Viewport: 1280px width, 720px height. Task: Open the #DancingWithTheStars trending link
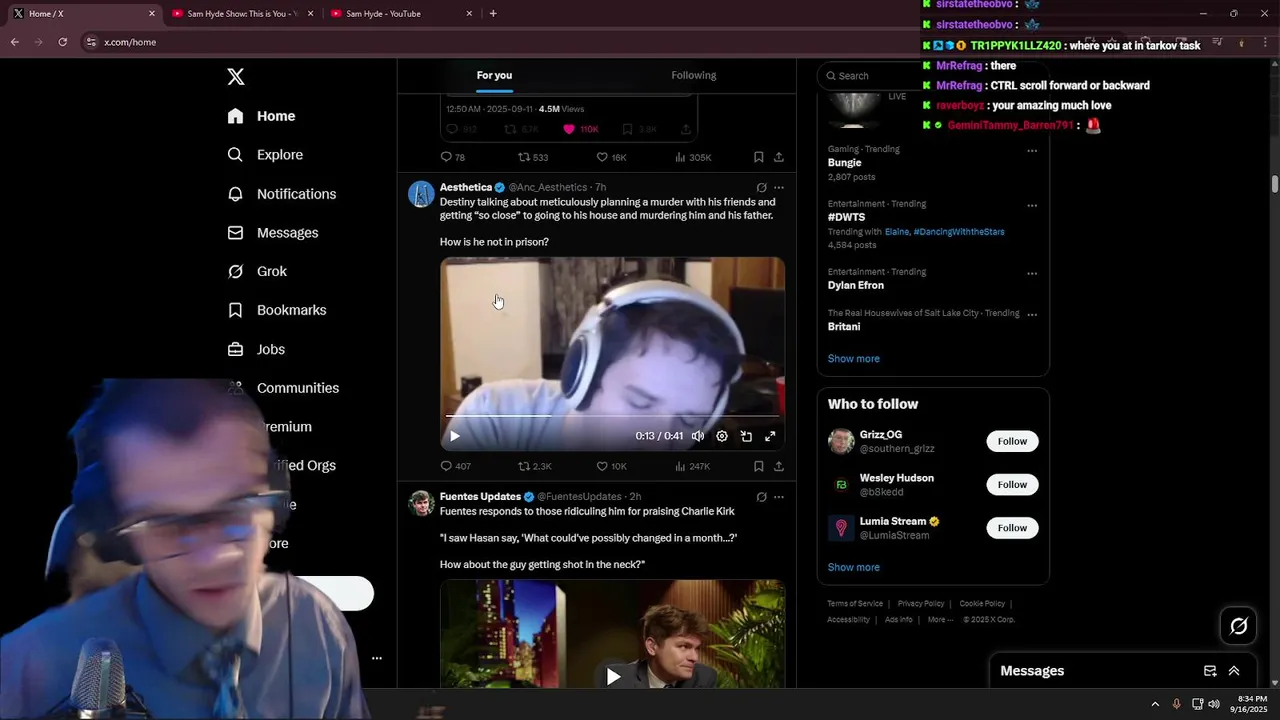click(x=959, y=232)
